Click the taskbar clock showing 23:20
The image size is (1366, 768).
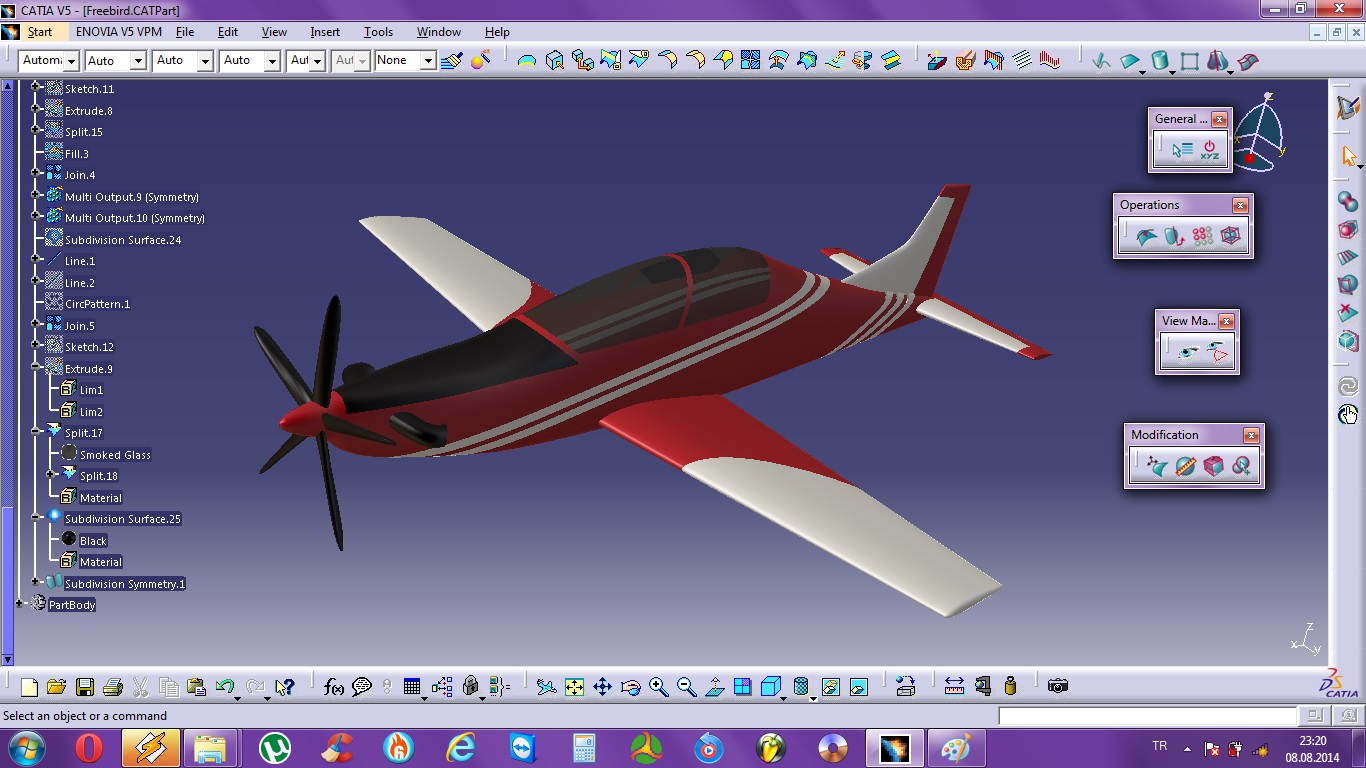pyautogui.click(x=1312, y=748)
